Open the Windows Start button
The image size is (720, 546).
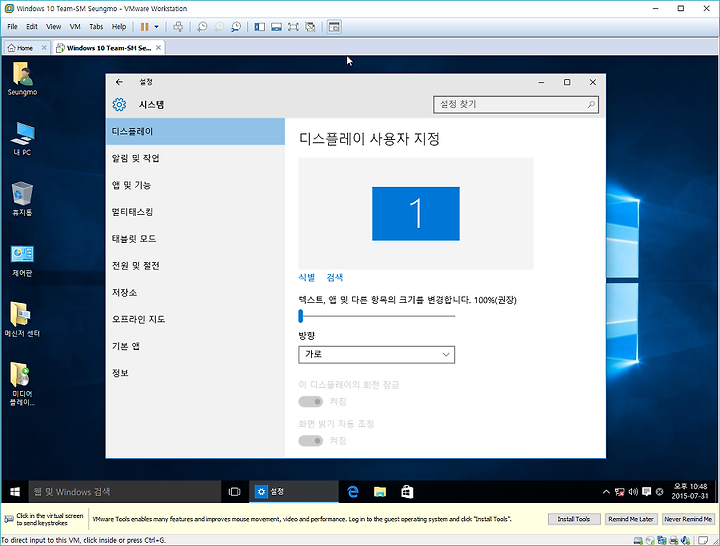click(x=15, y=492)
